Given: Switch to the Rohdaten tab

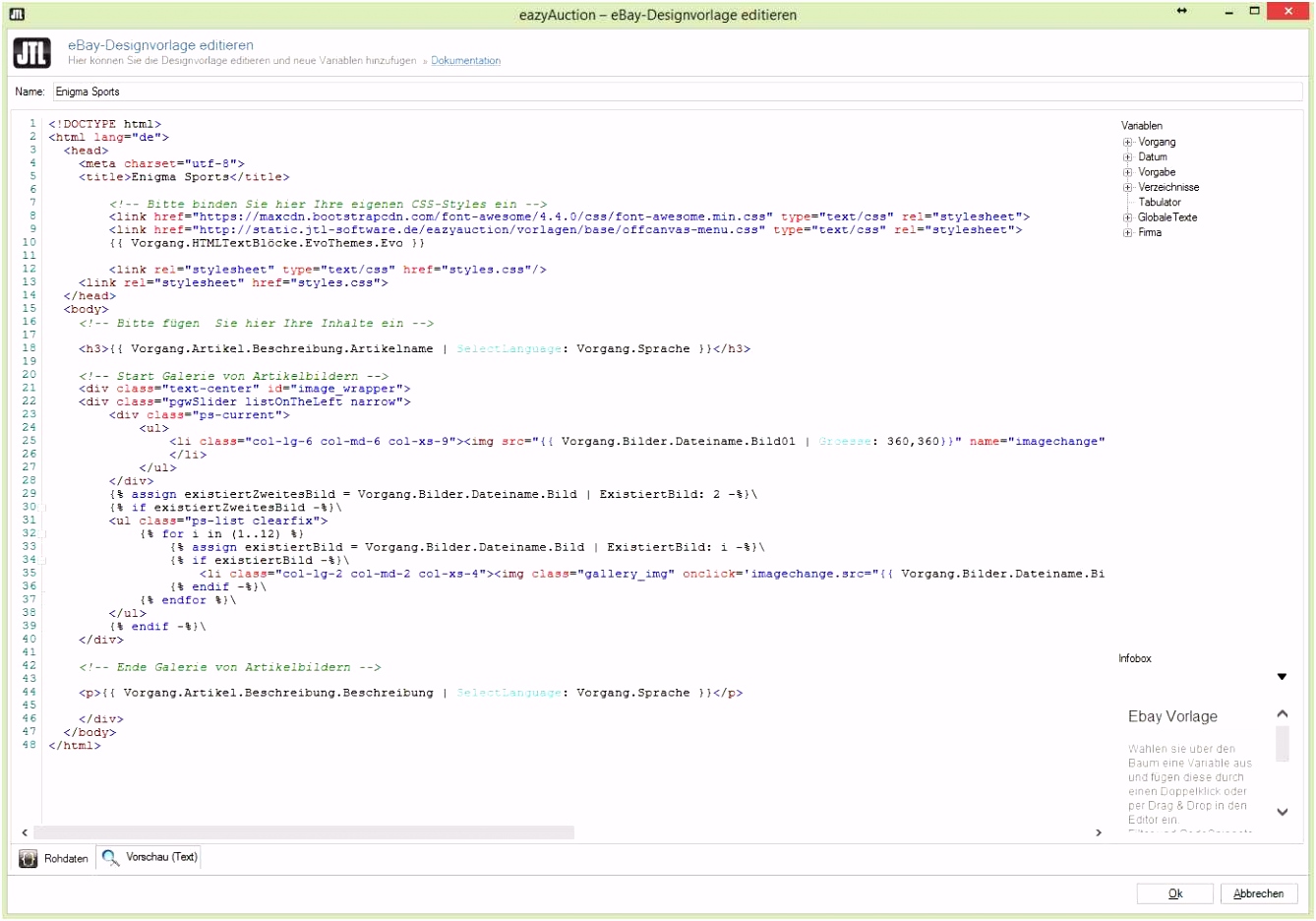Looking at the screenshot, I should click(55, 859).
